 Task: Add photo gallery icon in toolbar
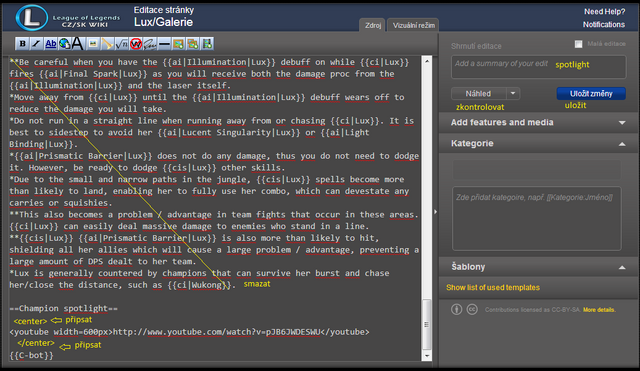193,44
